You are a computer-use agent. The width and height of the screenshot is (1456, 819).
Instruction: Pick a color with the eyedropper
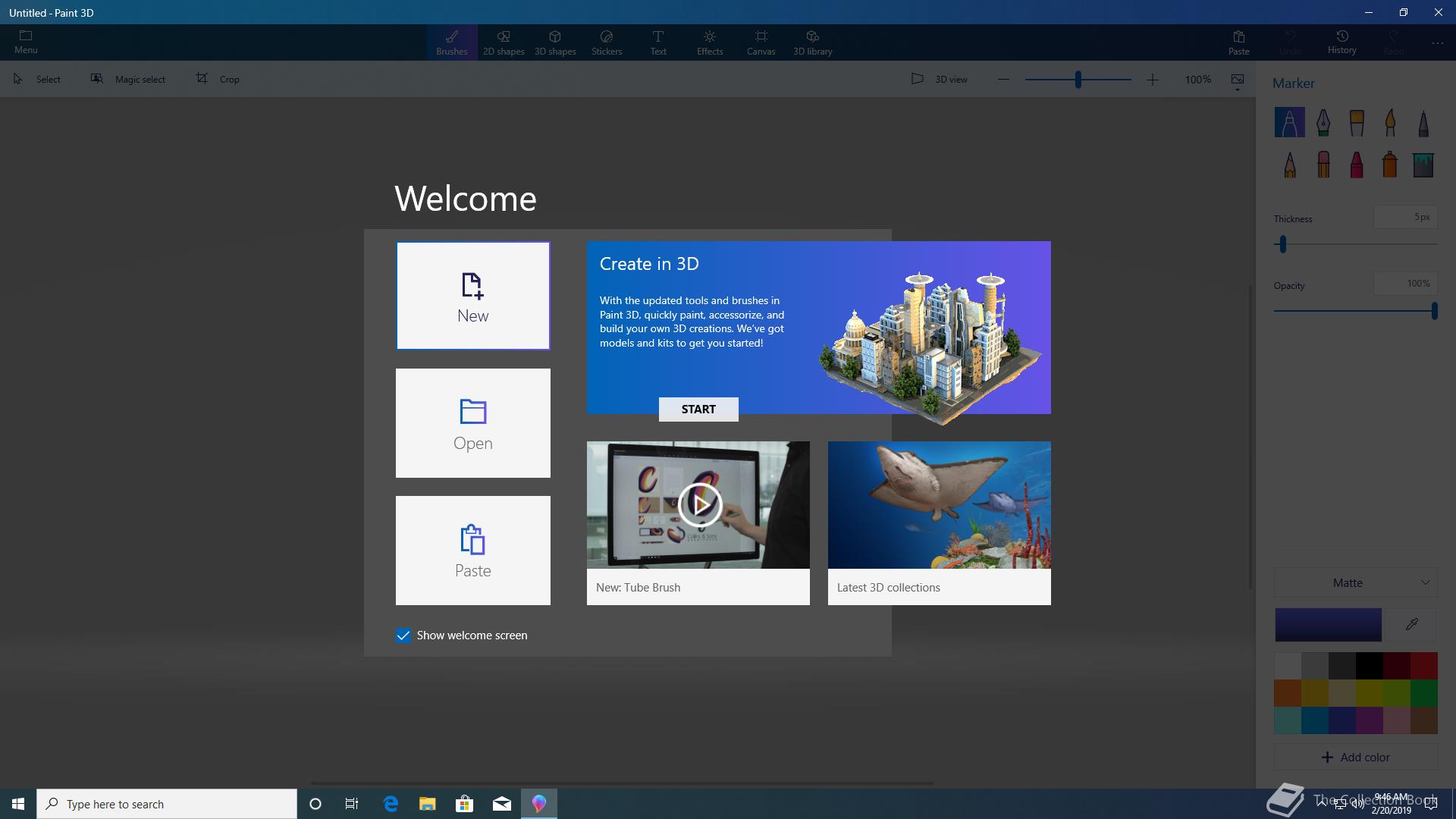1411,625
